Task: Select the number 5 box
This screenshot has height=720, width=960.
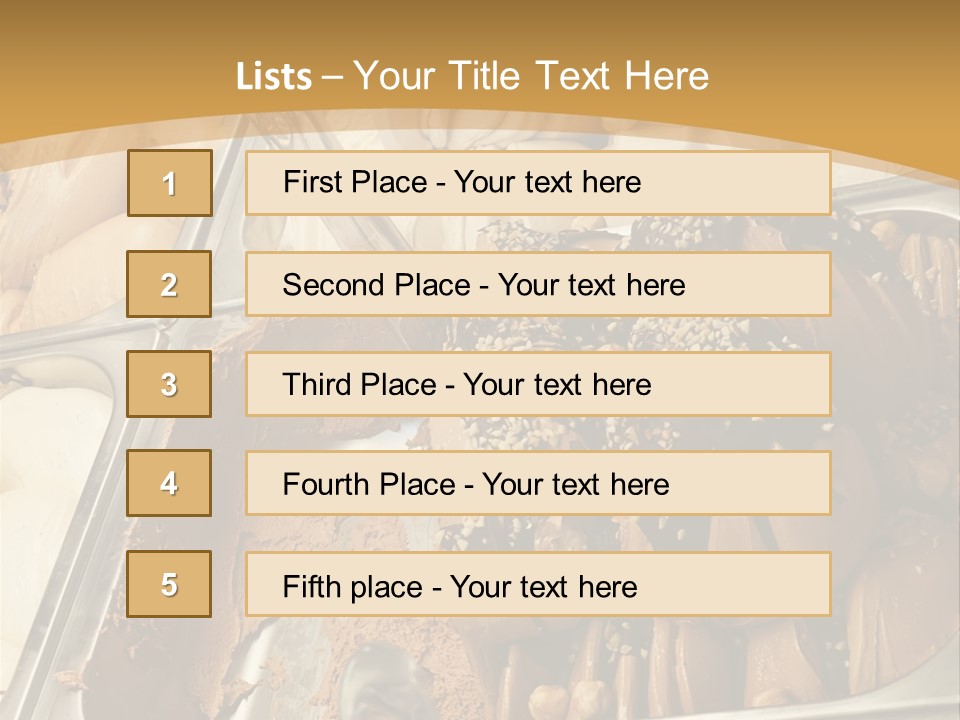Action: click(x=169, y=584)
